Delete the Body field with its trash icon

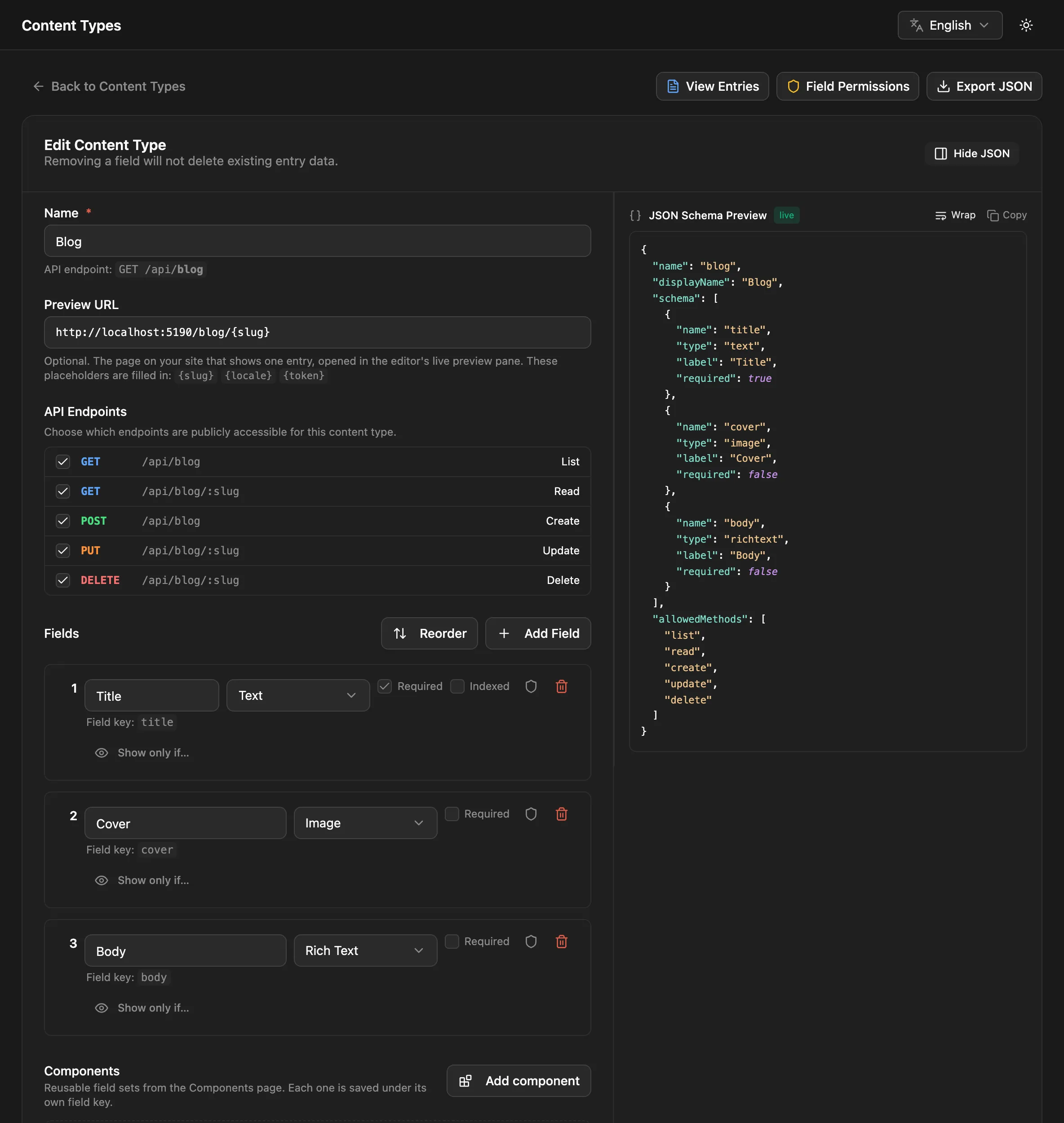point(562,942)
